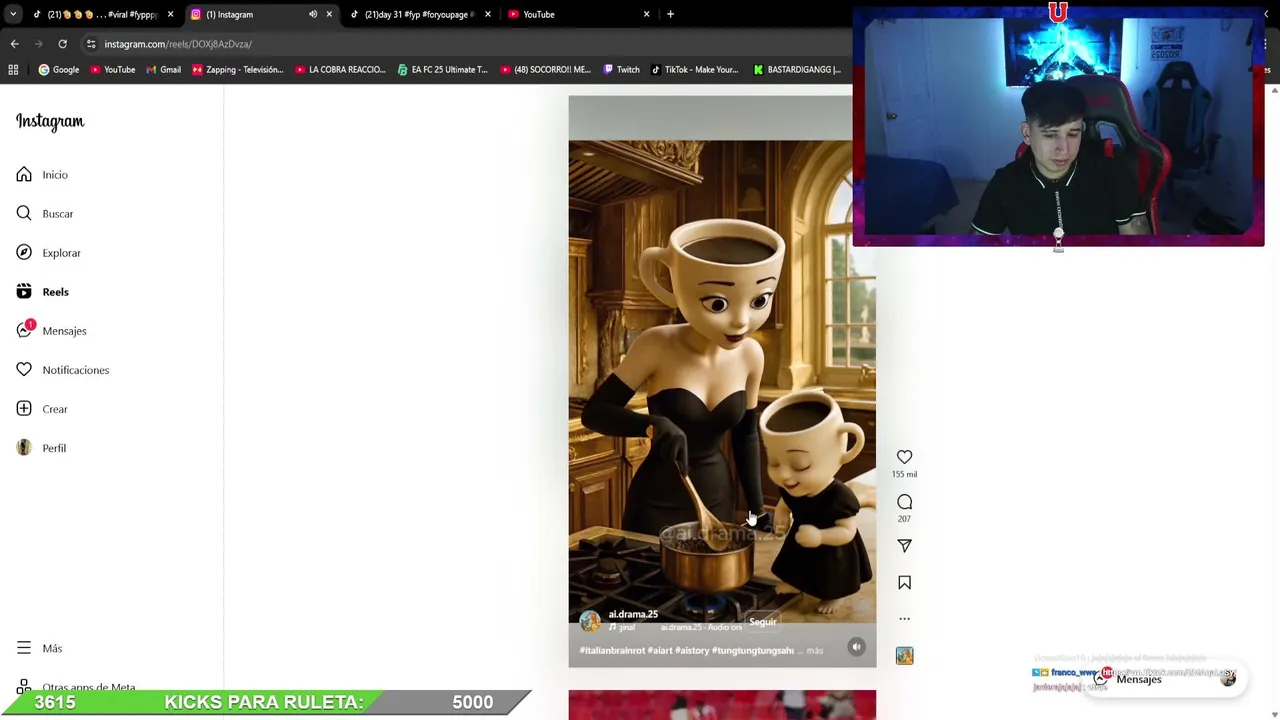Click the page scrollbar down arrow
The width and height of the screenshot is (1280, 720).
tap(1273, 714)
